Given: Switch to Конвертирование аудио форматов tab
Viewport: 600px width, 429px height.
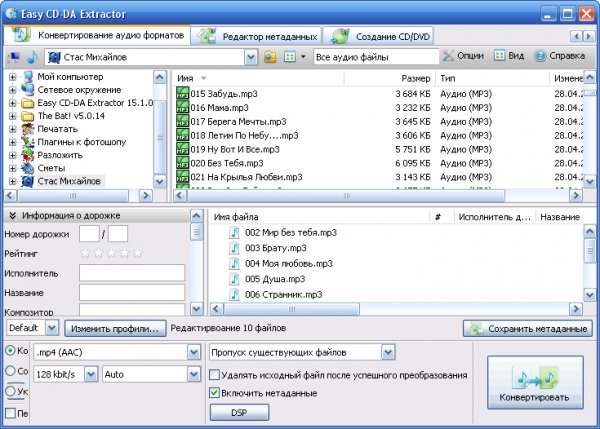Looking at the screenshot, I should pos(97,35).
